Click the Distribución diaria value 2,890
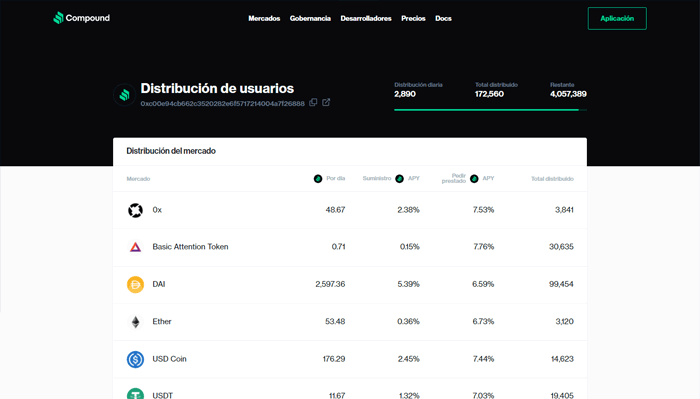Screen dimensions: 700x399 tap(405, 94)
